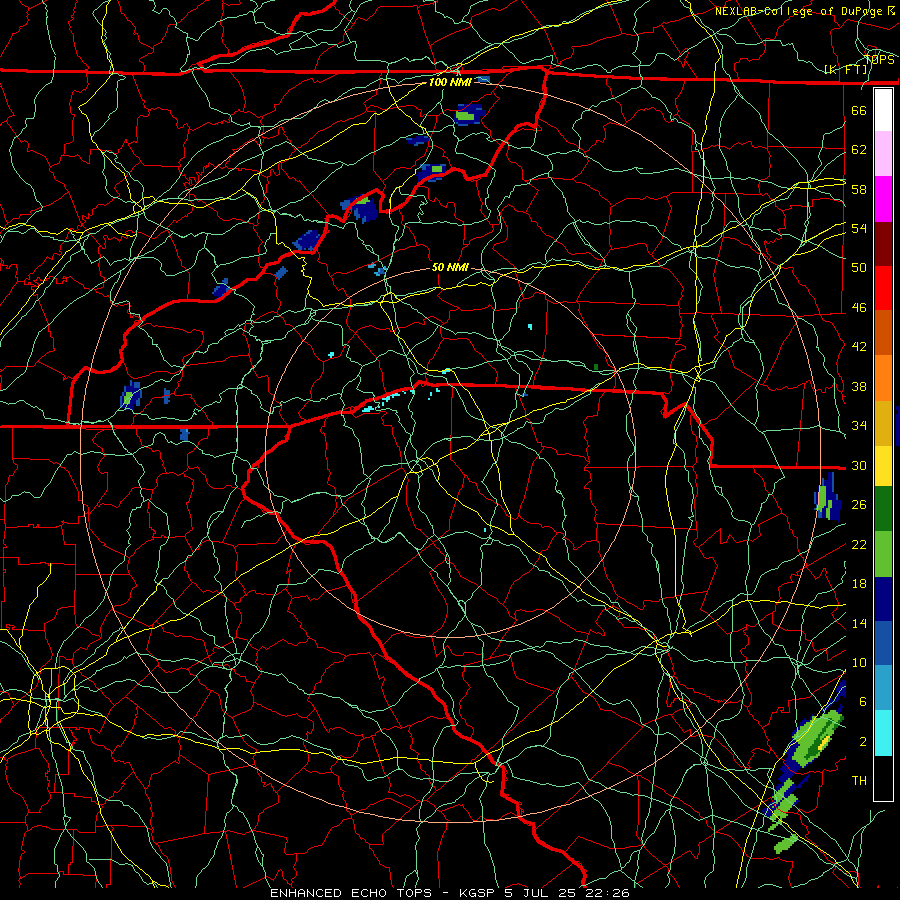
Task: Select the navy blue legend swatch
Action: click(883, 599)
